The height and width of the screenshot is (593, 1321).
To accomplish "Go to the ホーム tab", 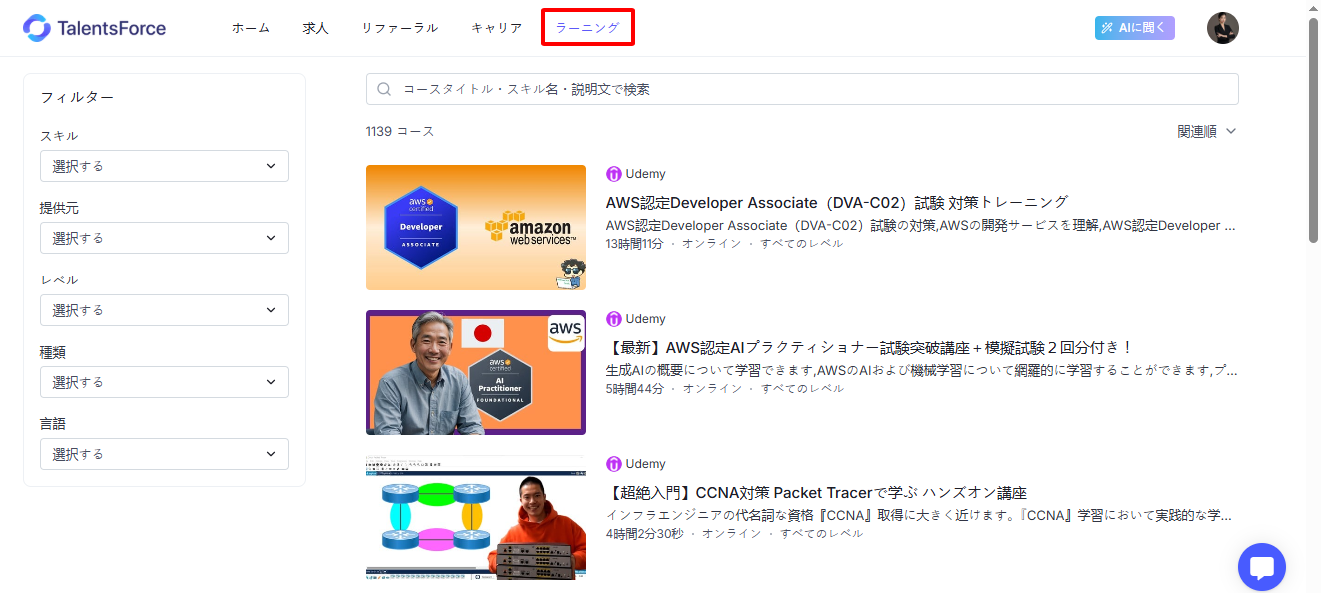I will (251, 28).
